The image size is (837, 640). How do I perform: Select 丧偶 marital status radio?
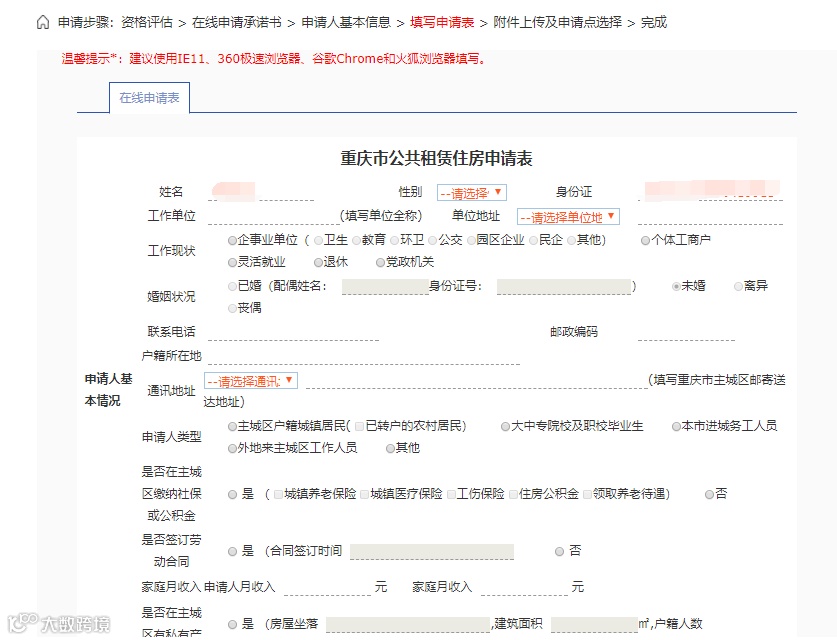(232, 309)
